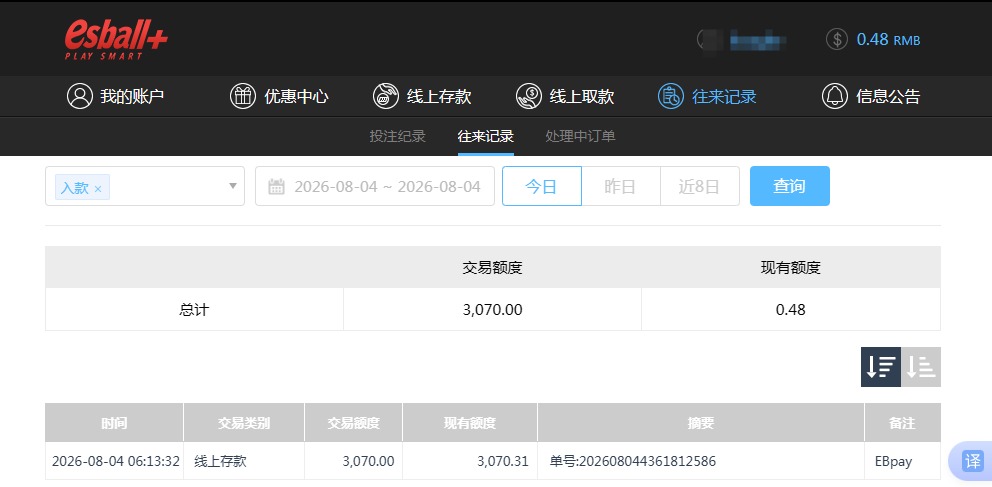Open 我的账户 menu
The image size is (992, 487).
pyautogui.click(x=115, y=96)
